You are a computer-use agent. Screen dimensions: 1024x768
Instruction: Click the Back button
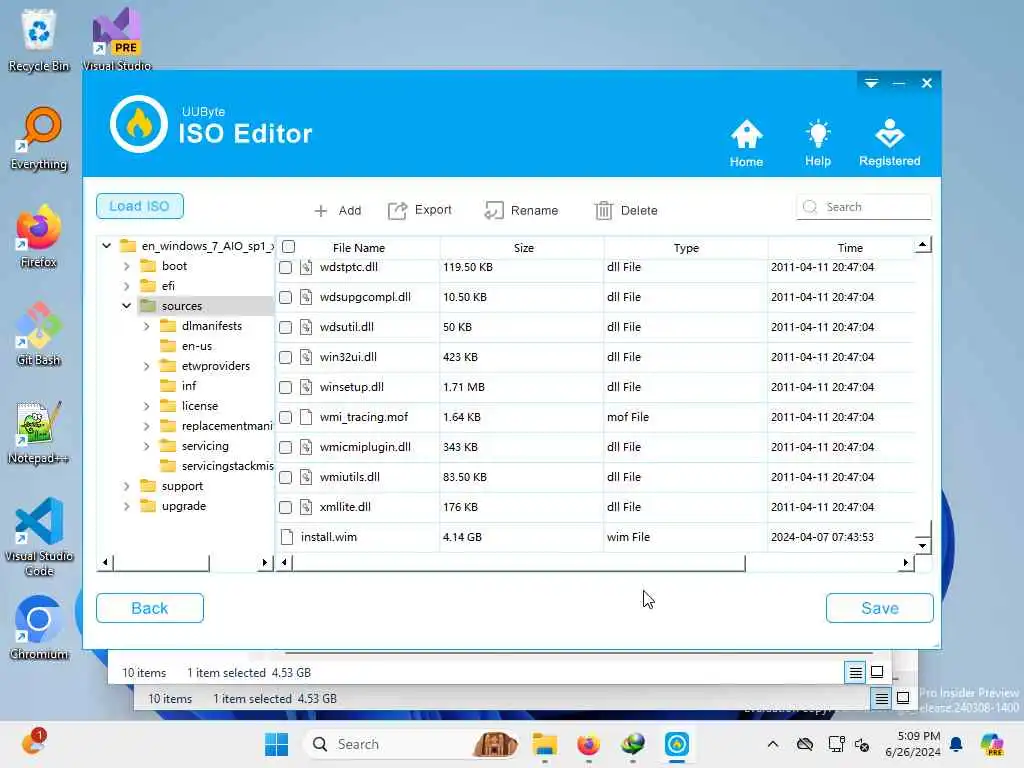[x=150, y=608]
